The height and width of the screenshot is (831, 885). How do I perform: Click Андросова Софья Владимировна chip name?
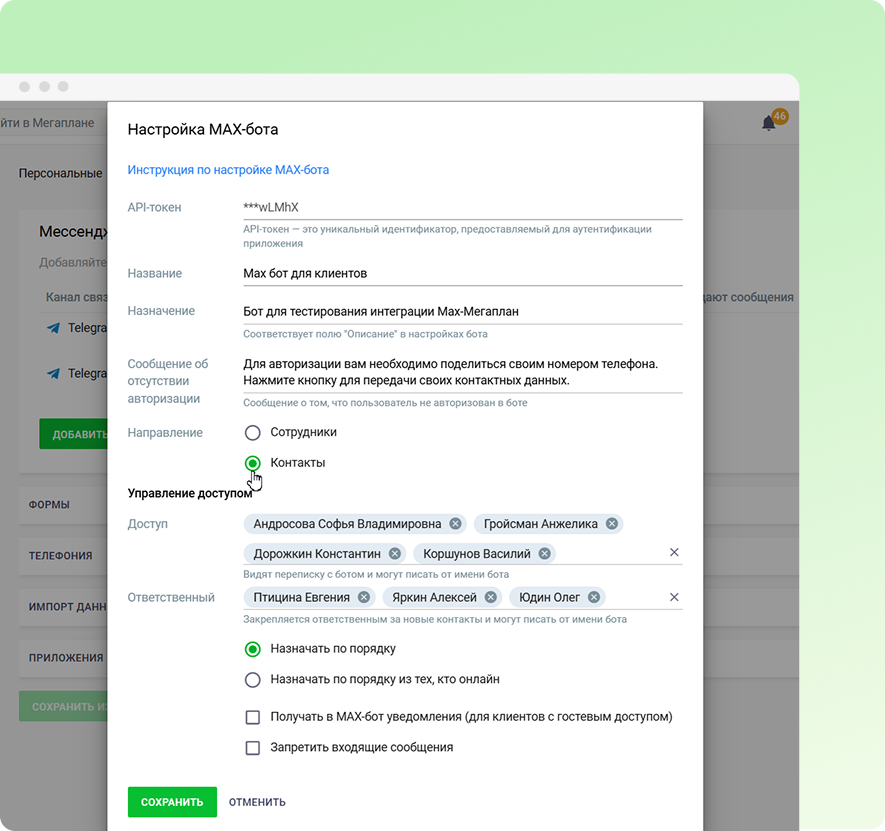347,524
